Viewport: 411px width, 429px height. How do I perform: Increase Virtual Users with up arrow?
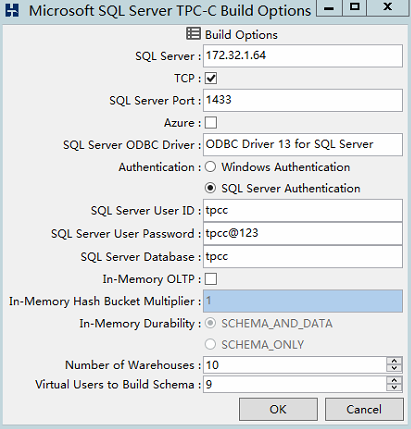click(x=394, y=380)
